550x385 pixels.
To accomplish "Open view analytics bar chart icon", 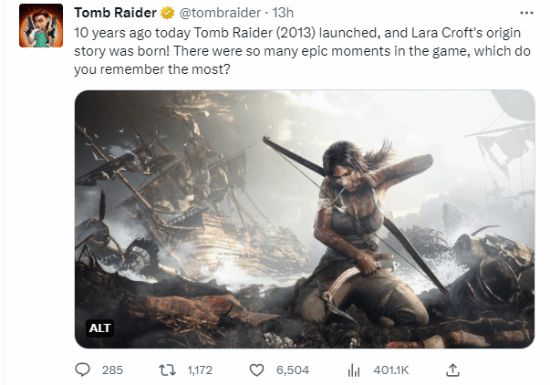I will (x=354, y=370).
